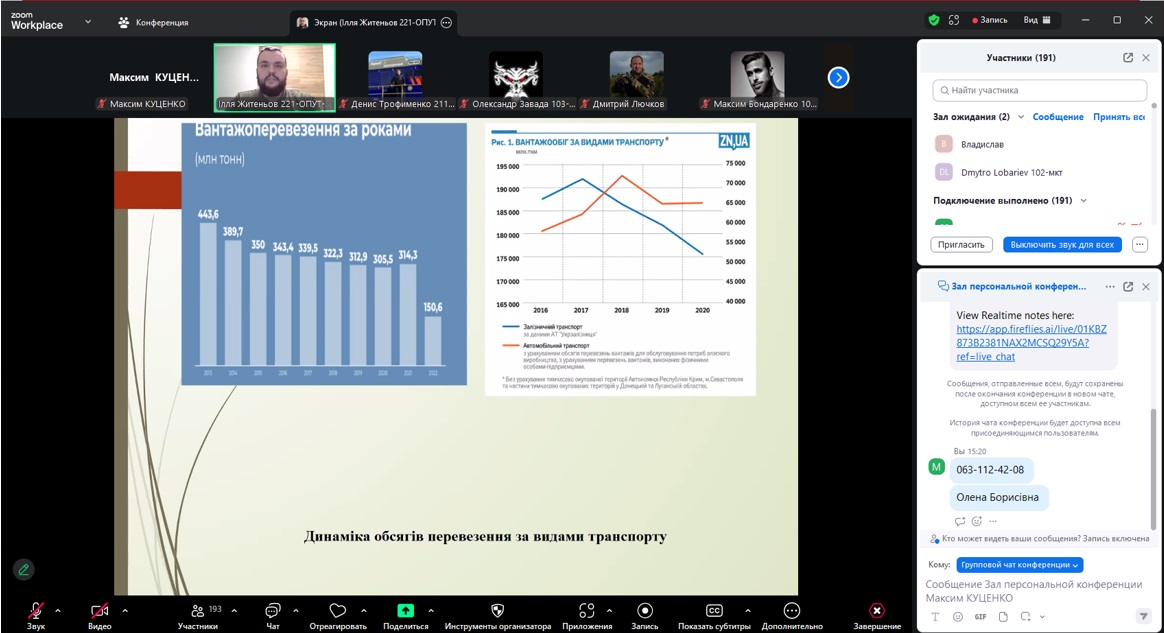
Task: Open the Вид view menu
Action: [x=1036, y=20]
